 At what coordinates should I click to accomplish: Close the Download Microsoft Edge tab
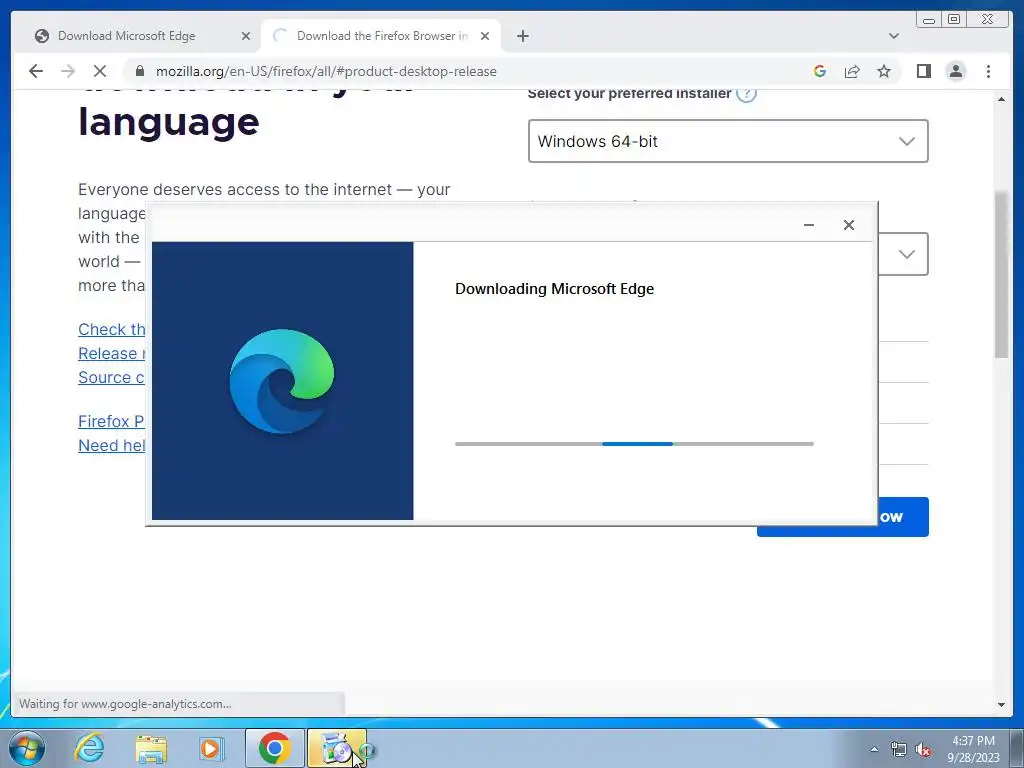pos(246,36)
